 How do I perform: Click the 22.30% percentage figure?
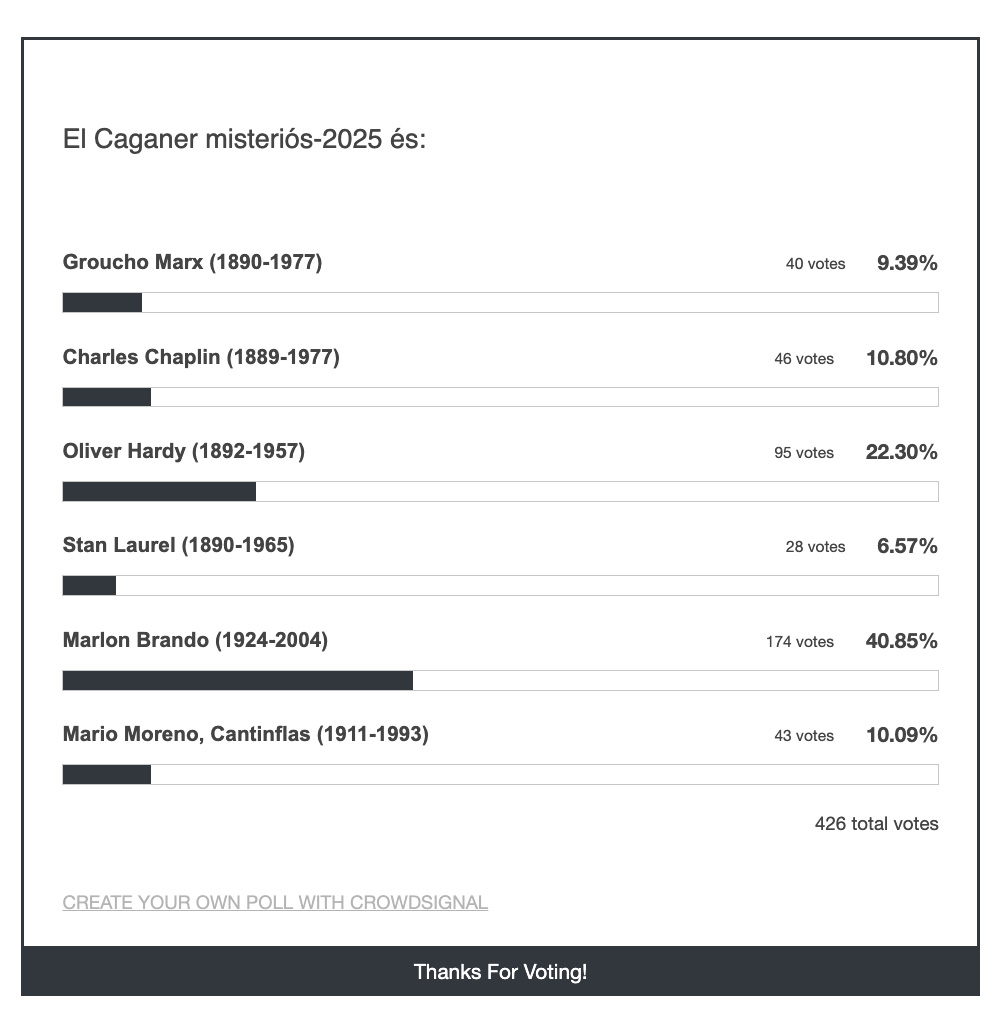pos(901,452)
